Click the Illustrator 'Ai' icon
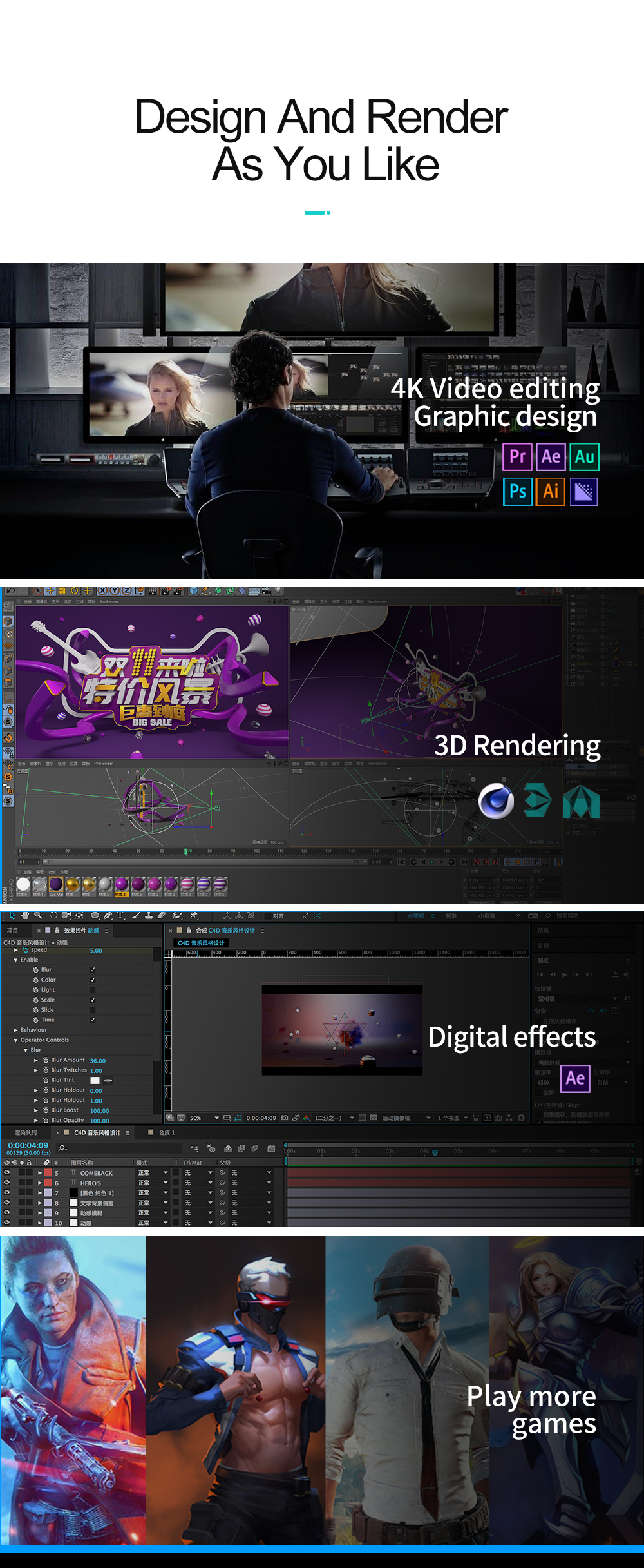 point(551,491)
